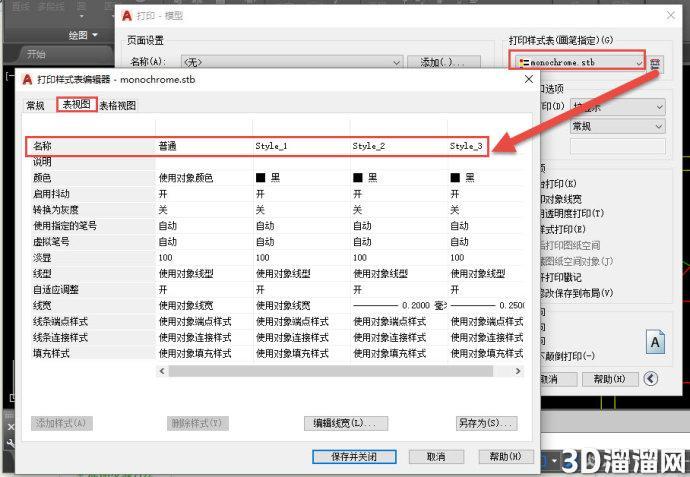
Task: Click Style_3 线宽 value 0.250
Action: pos(487,305)
